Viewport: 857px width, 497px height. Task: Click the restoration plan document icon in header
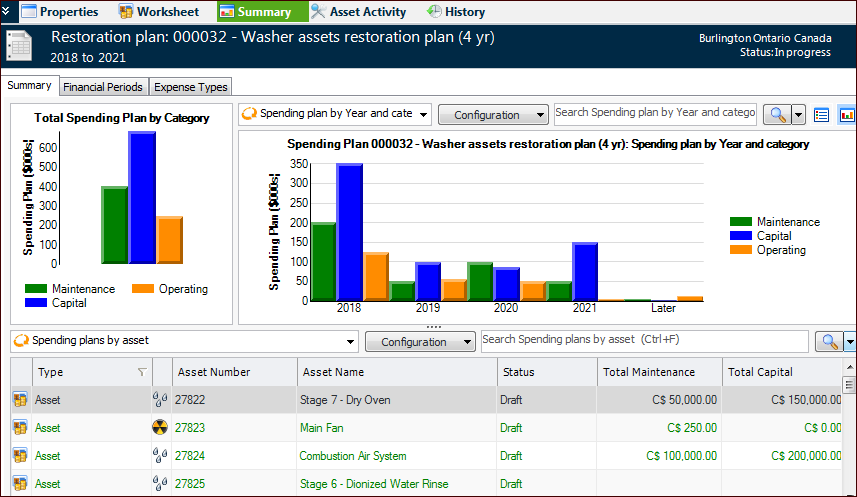pyautogui.click(x=19, y=46)
